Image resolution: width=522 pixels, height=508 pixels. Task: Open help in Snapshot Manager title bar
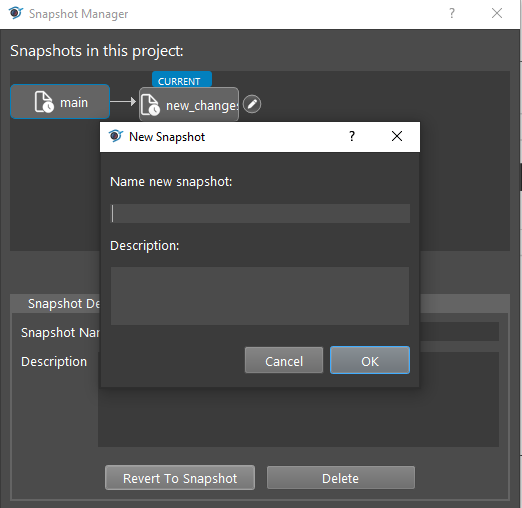[452, 14]
